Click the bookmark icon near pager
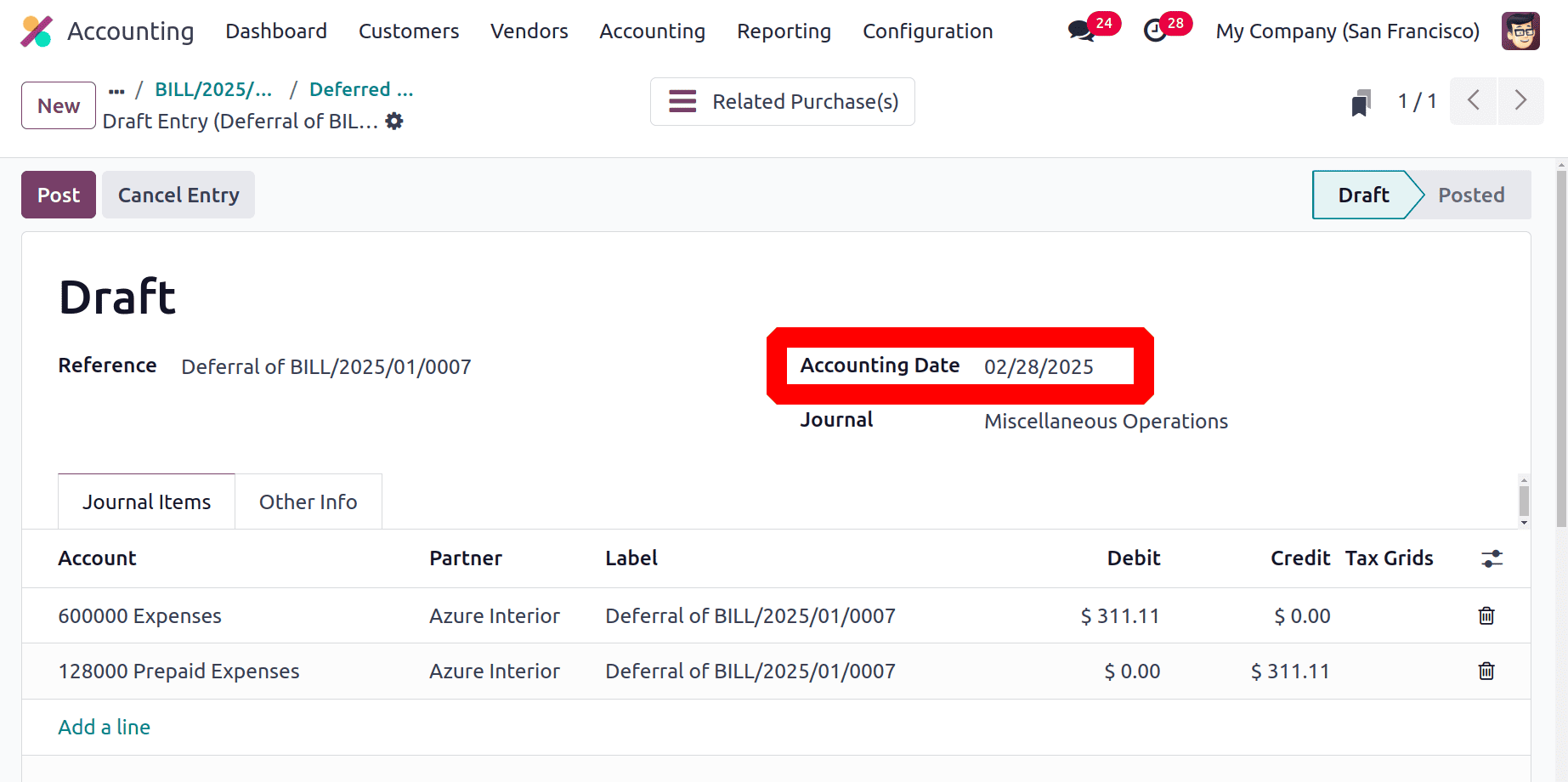1568x782 pixels. tap(1361, 103)
